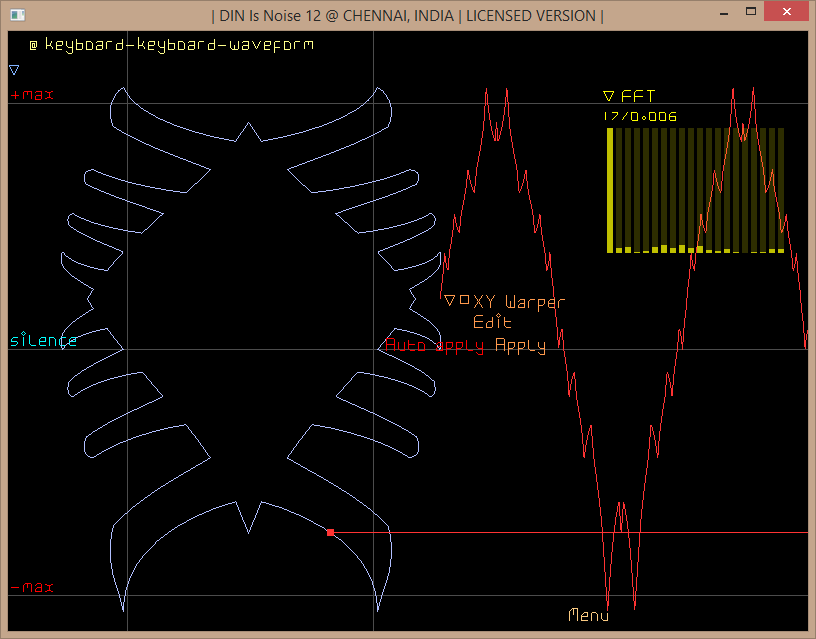This screenshot has height=639, width=816.
Task: Open the Menu at the bottom
Action: (588, 615)
